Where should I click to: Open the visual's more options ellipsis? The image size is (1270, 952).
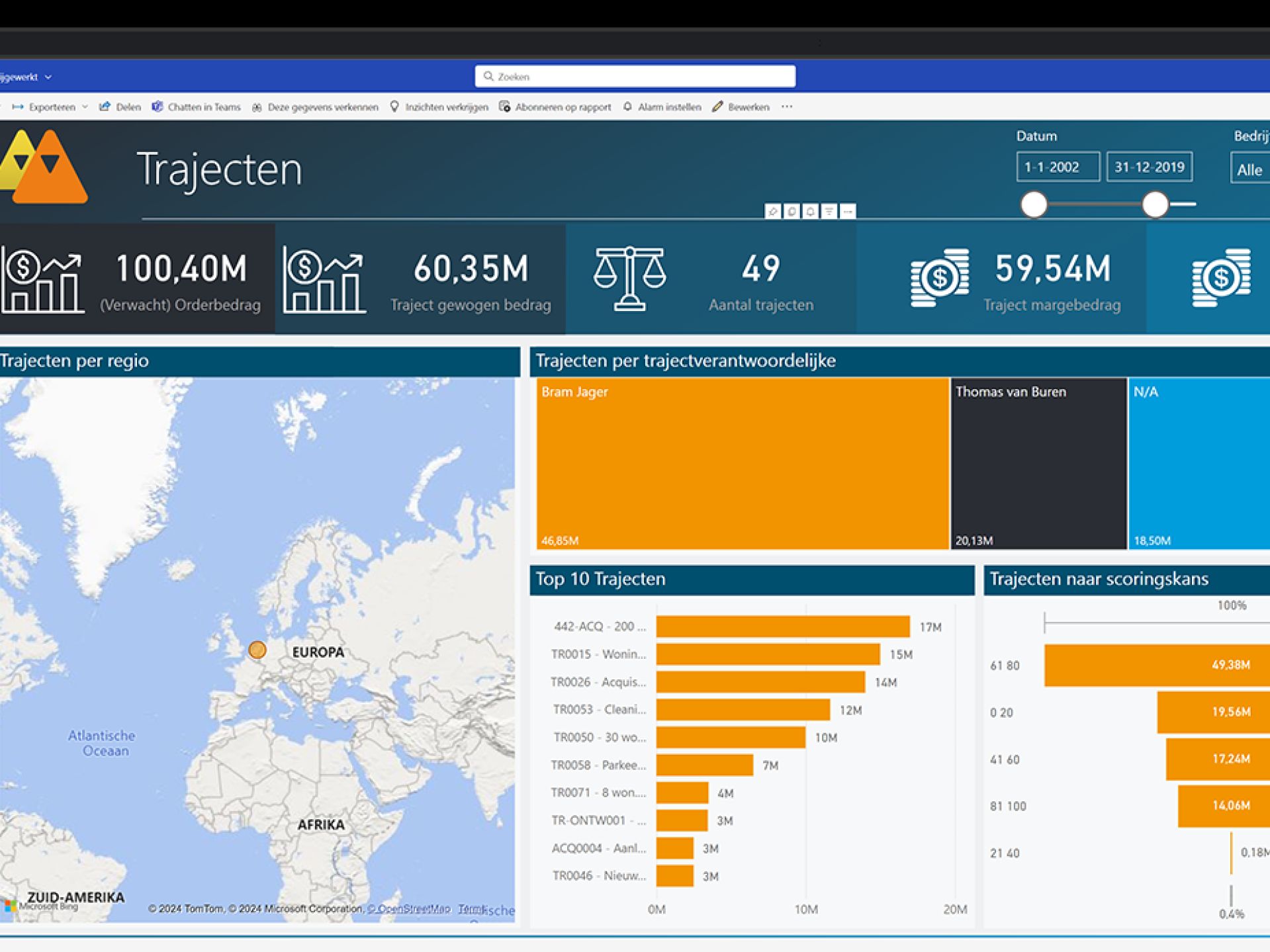[848, 211]
